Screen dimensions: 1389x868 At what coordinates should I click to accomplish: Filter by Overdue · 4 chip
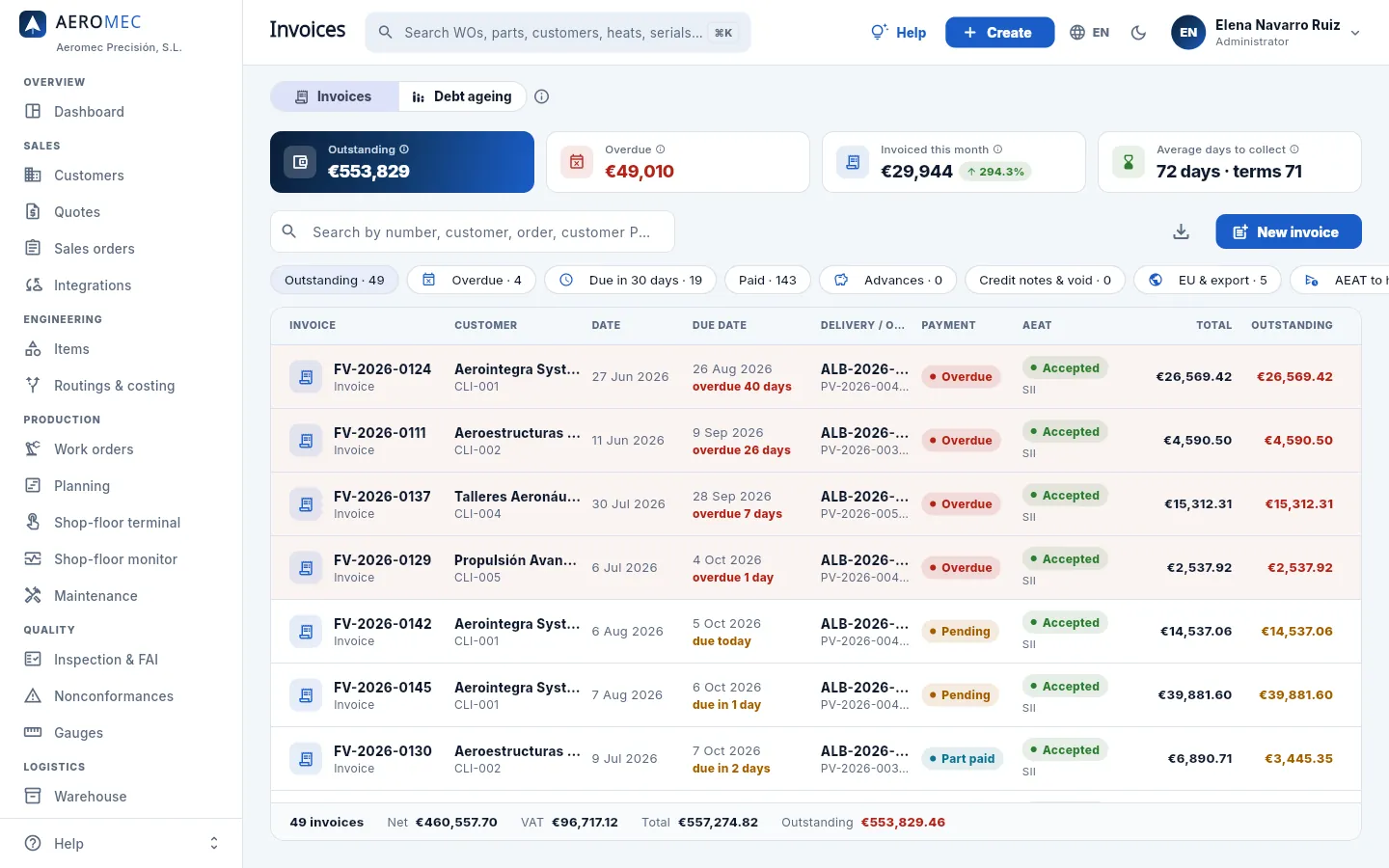tap(474, 280)
